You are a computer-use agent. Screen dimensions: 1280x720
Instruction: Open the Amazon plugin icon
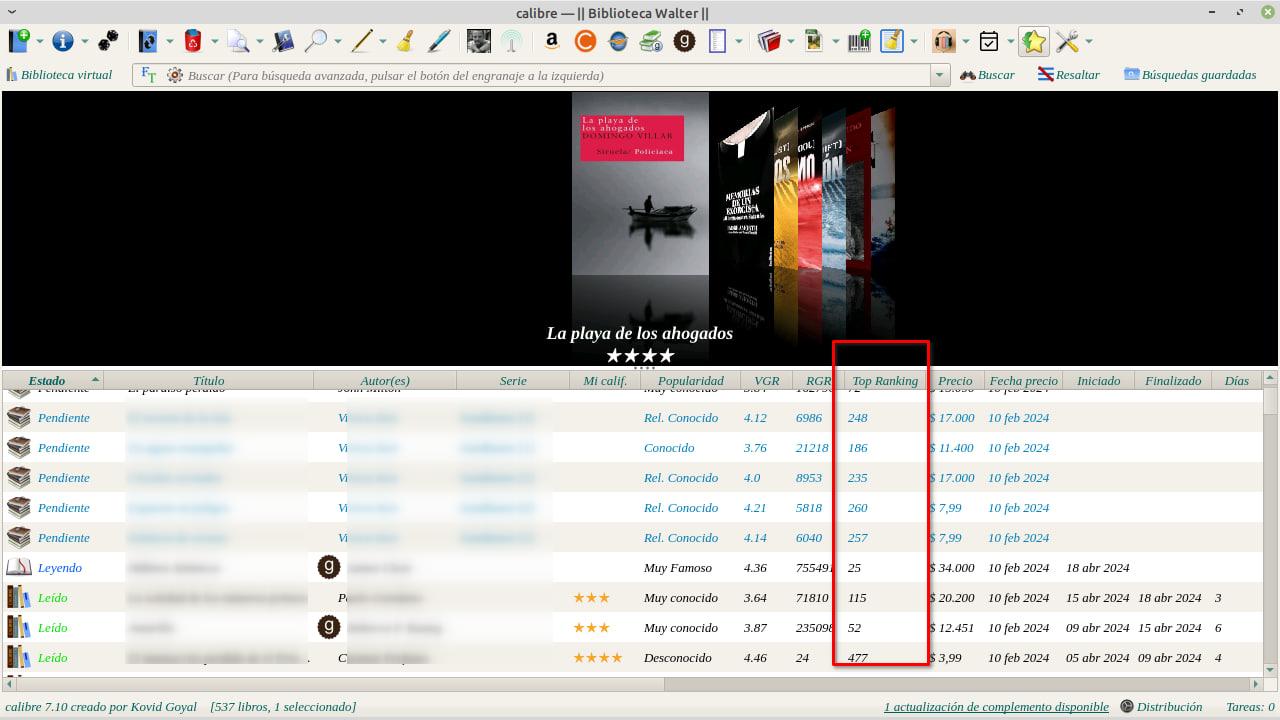(551, 41)
